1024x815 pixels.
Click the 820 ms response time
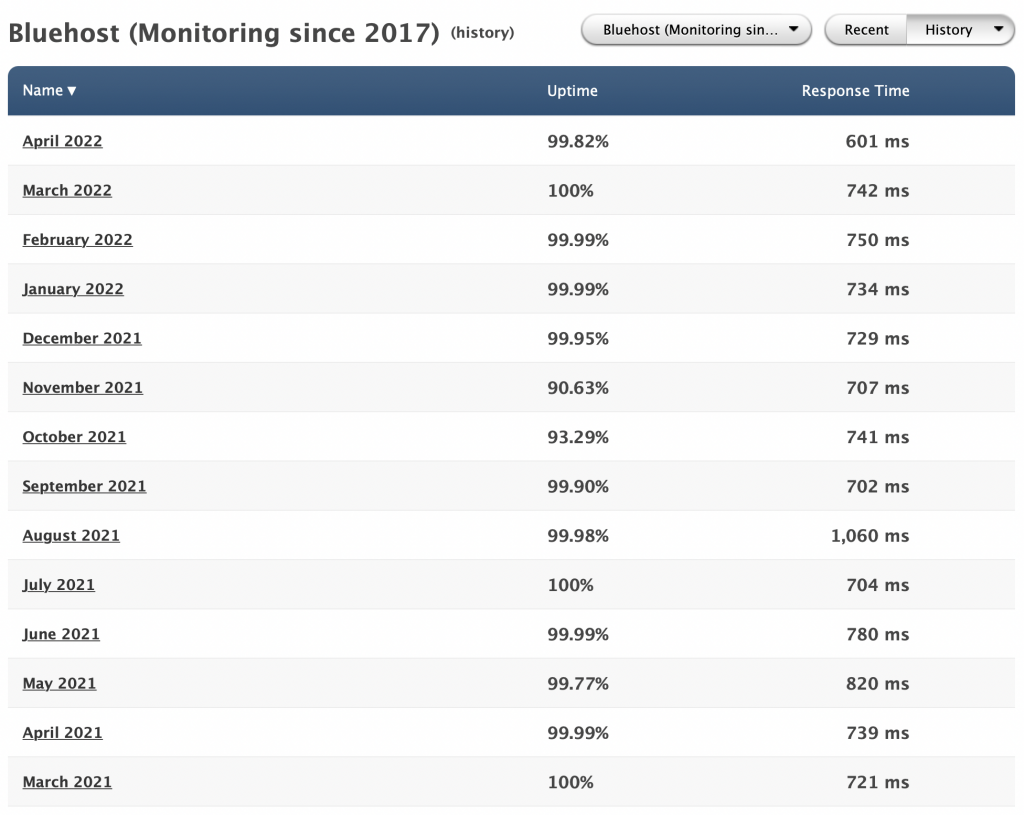[x=877, y=684]
